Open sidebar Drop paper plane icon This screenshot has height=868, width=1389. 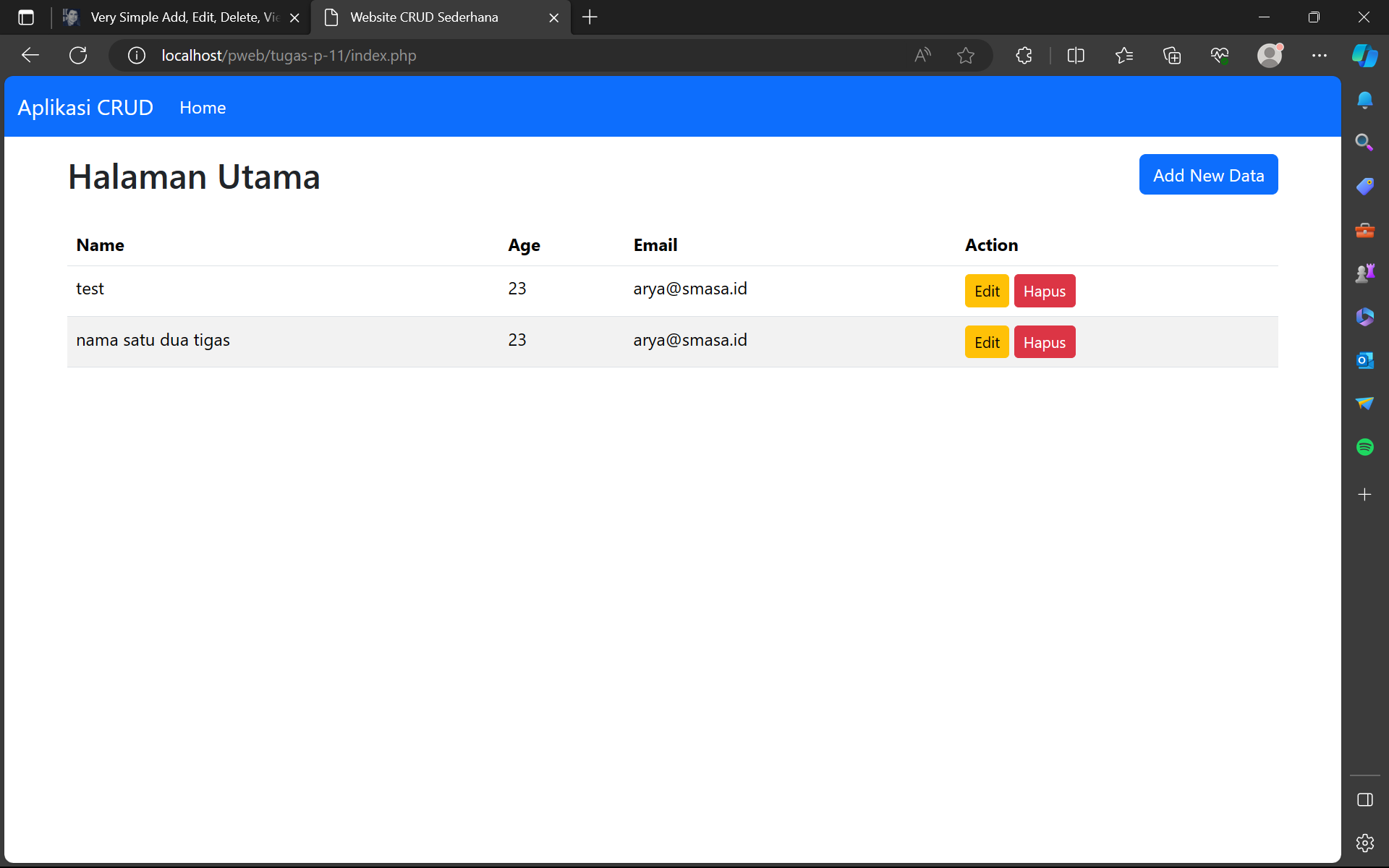pyautogui.click(x=1364, y=404)
